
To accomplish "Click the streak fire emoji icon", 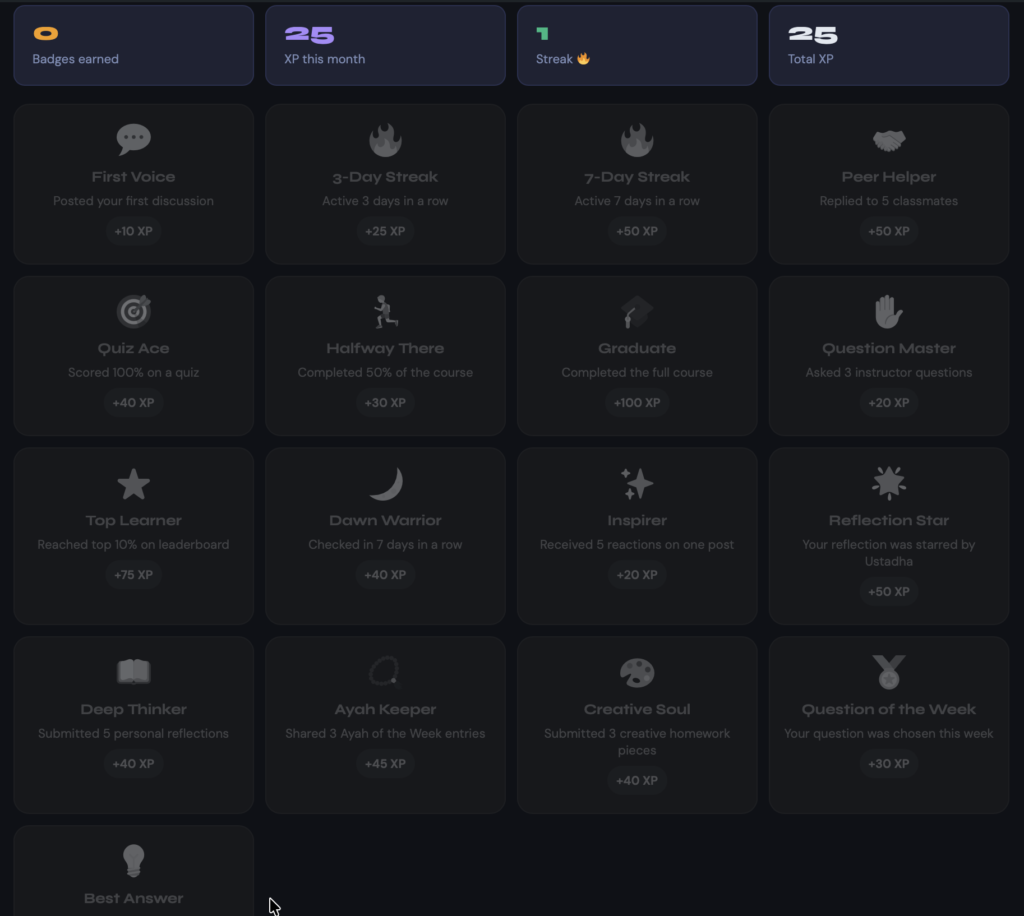I will pyautogui.click(x=583, y=59).
